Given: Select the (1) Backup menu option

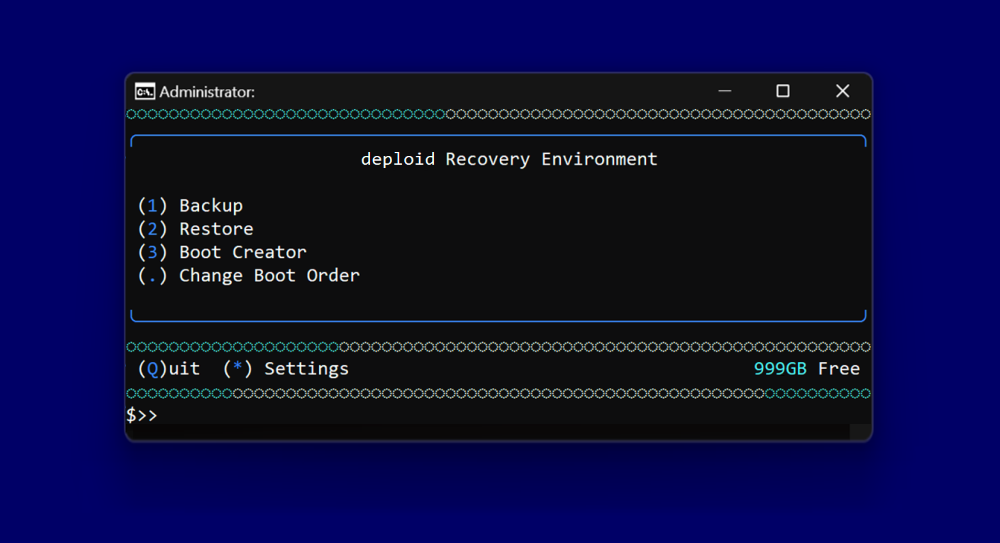Looking at the screenshot, I should click(x=190, y=205).
